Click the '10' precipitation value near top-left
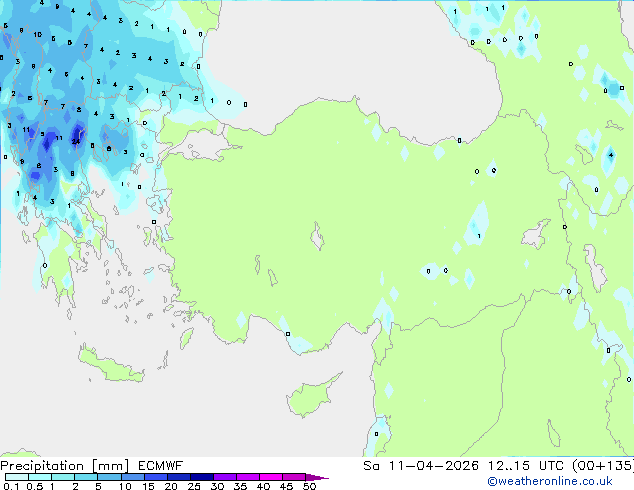Viewport: 634px width, 490px height. [x=38, y=35]
